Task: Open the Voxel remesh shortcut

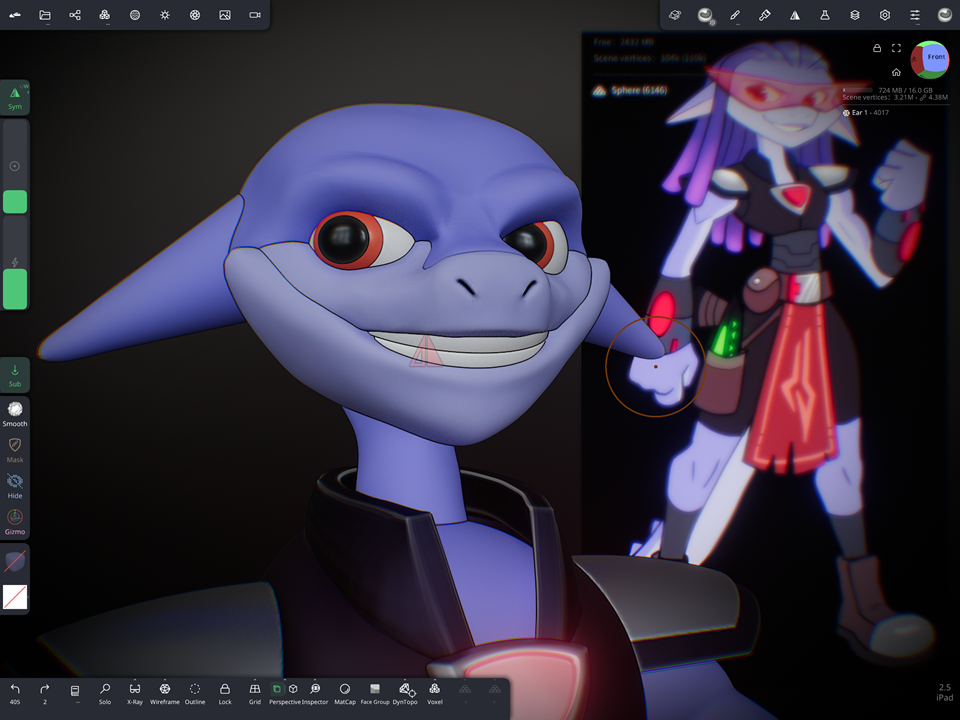Action: [x=435, y=694]
